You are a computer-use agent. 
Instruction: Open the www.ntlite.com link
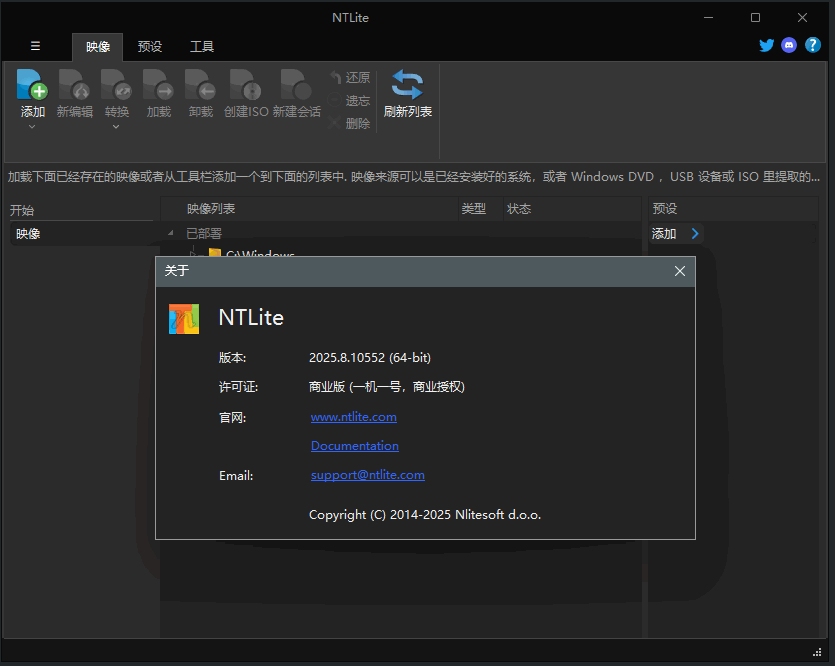click(353, 417)
